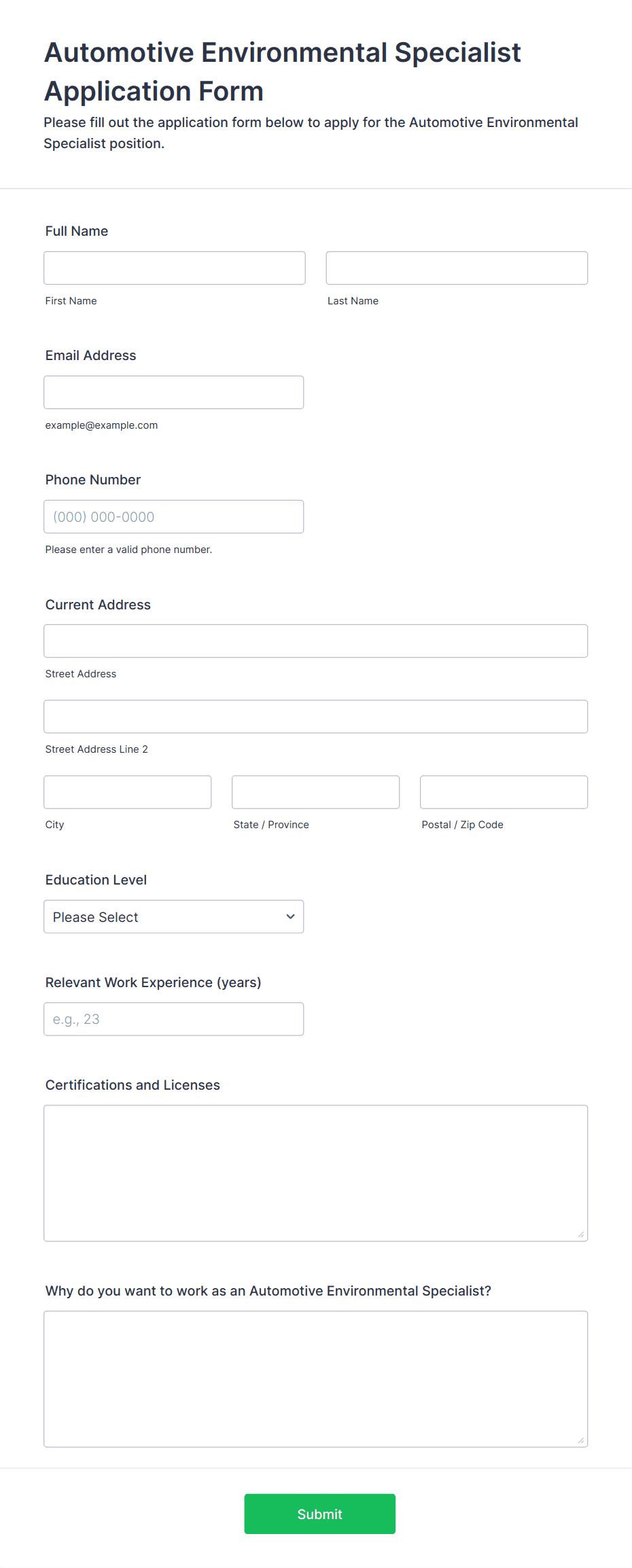632x1568 pixels.
Task: Click the motivation question text area
Action: (316, 1379)
